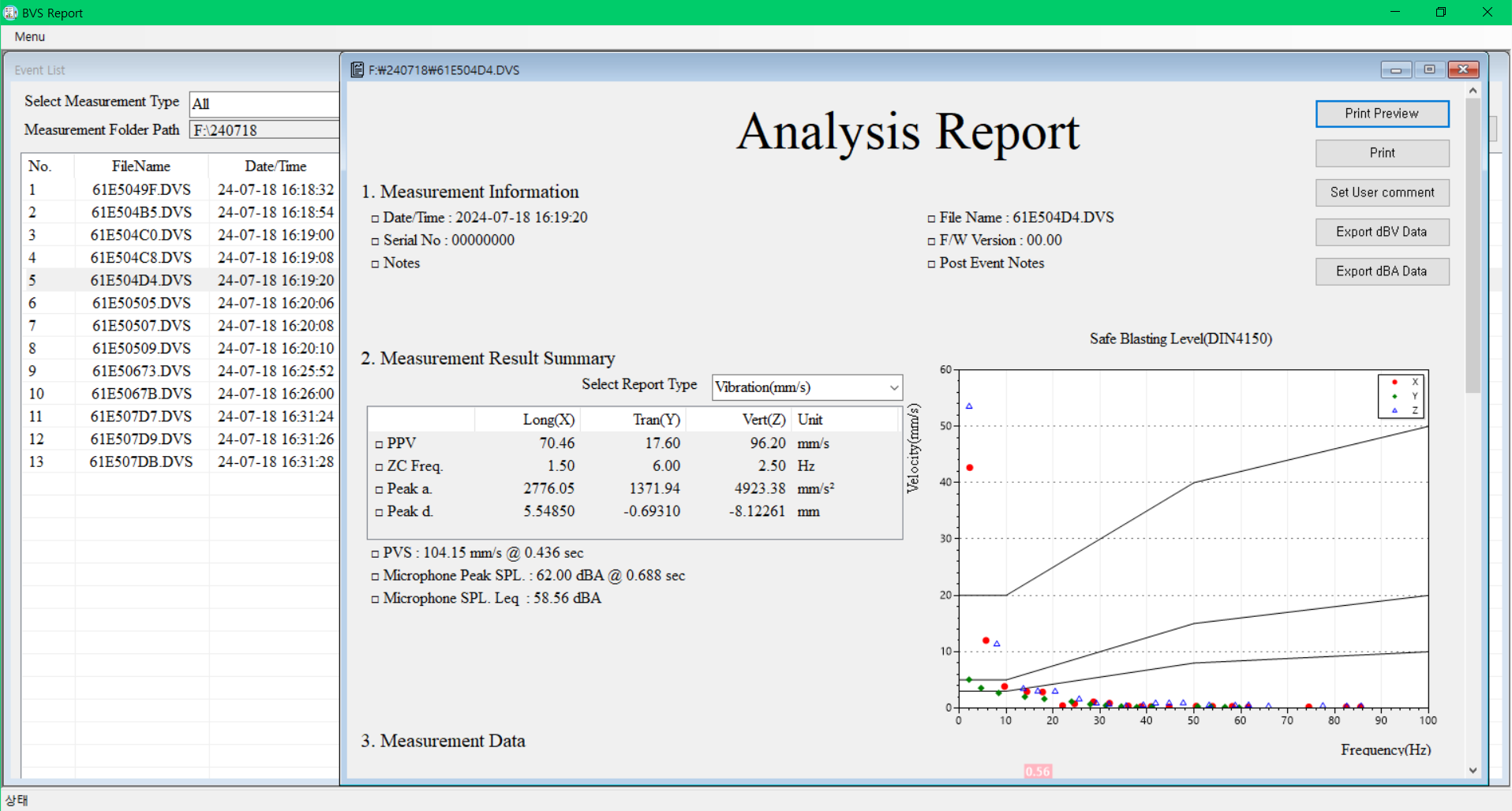
Task: Select event row 61E507DB.DVS
Action: [141, 462]
